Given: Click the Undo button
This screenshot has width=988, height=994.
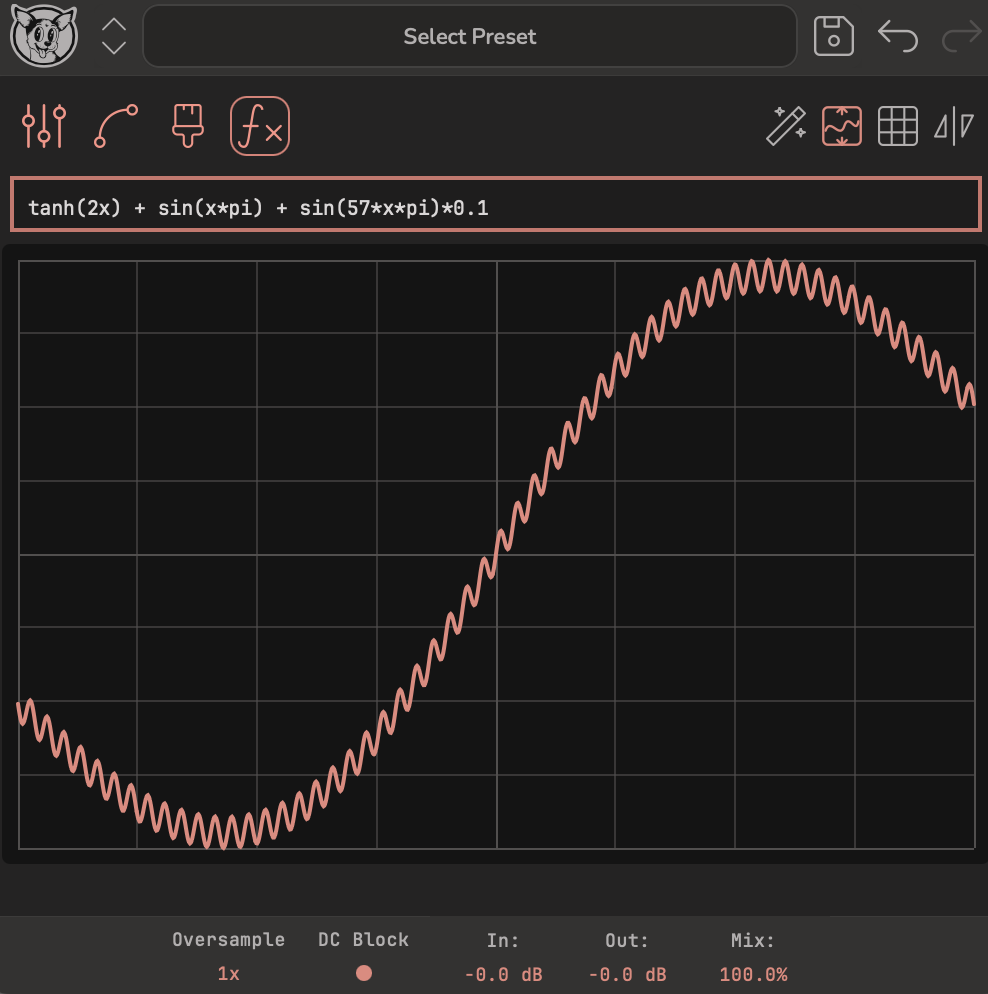Looking at the screenshot, I should pos(897,36).
